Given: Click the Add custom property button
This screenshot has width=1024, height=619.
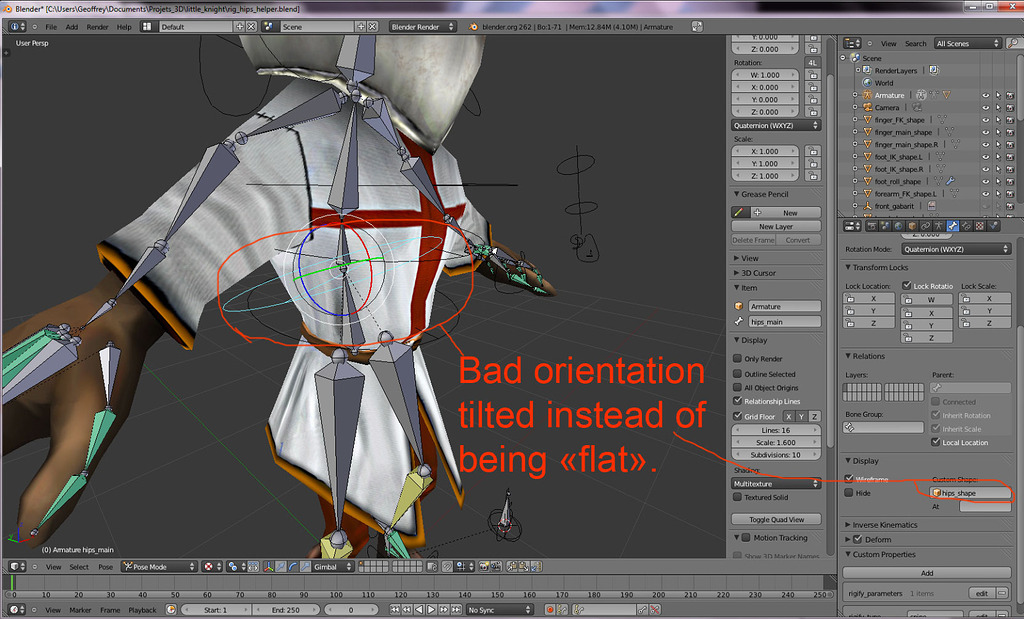Looking at the screenshot, I should 927,573.
